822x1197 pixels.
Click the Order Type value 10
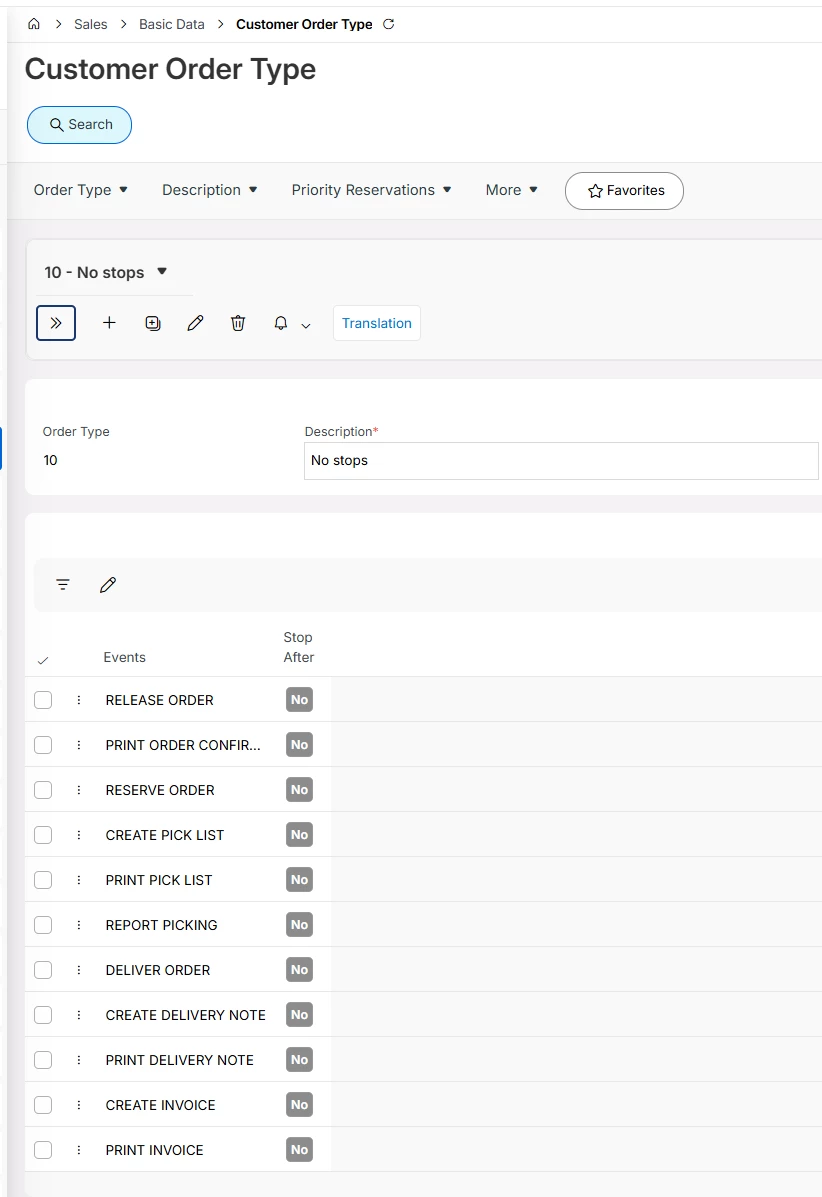(x=50, y=460)
